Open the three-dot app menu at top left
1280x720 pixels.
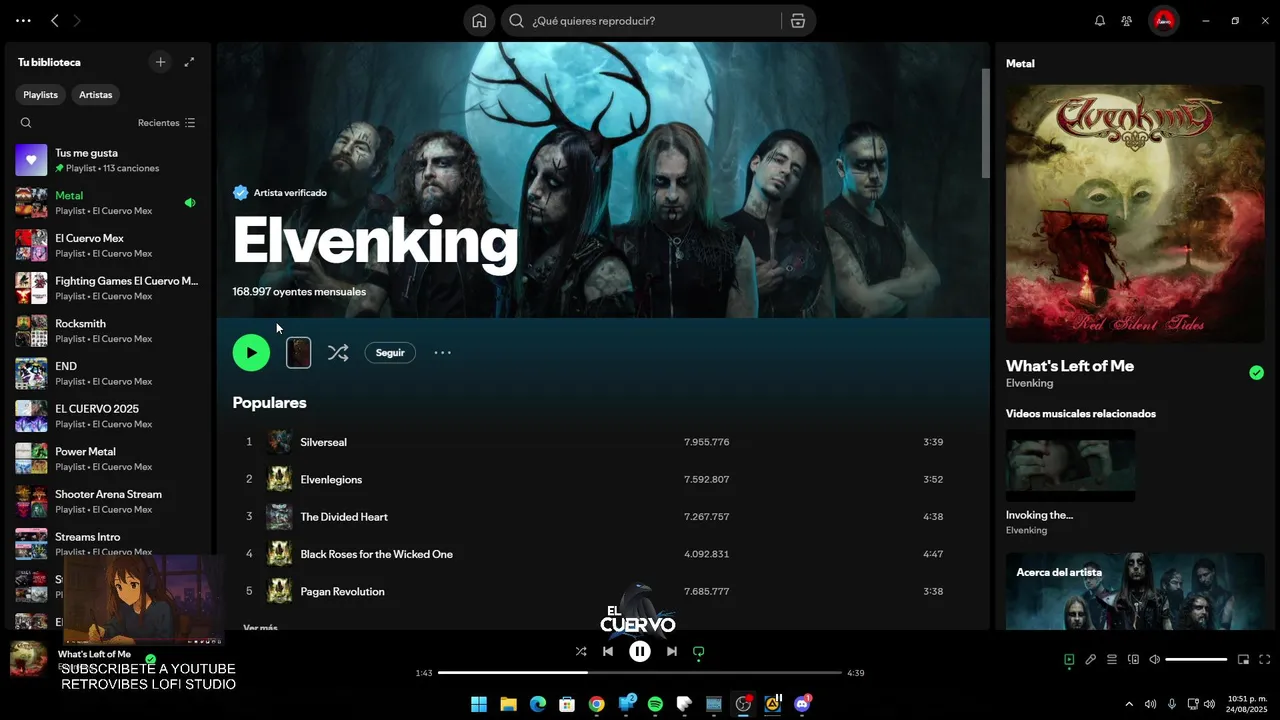pos(23,21)
